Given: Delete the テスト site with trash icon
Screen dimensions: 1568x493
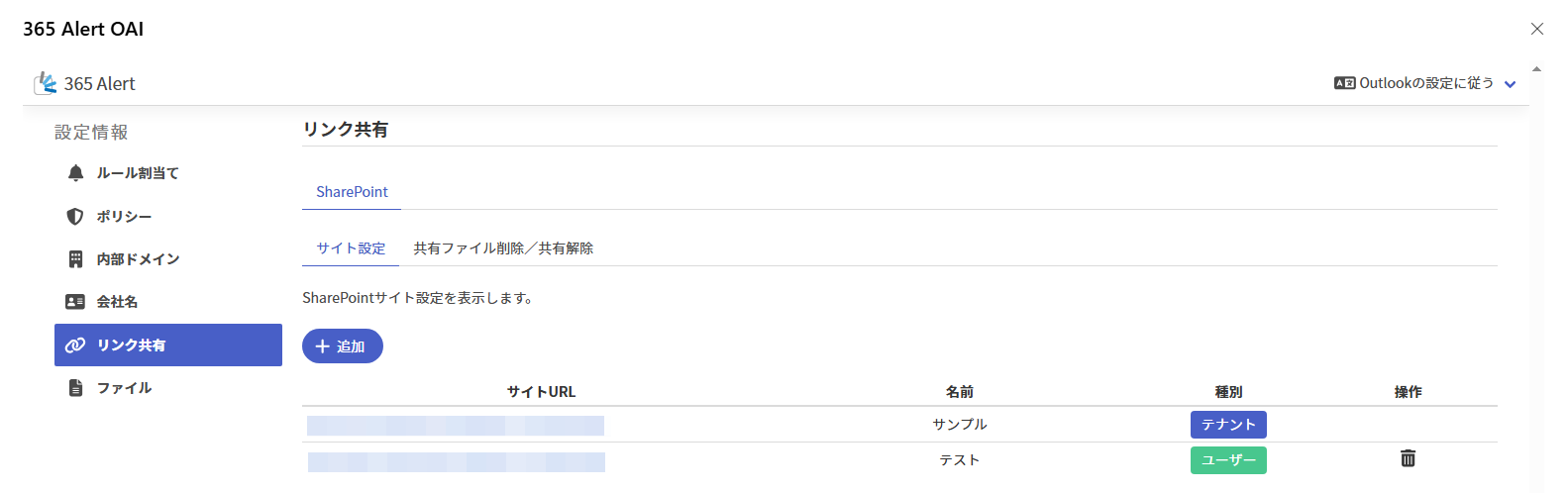Looking at the screenshot, I should 1408,458.
